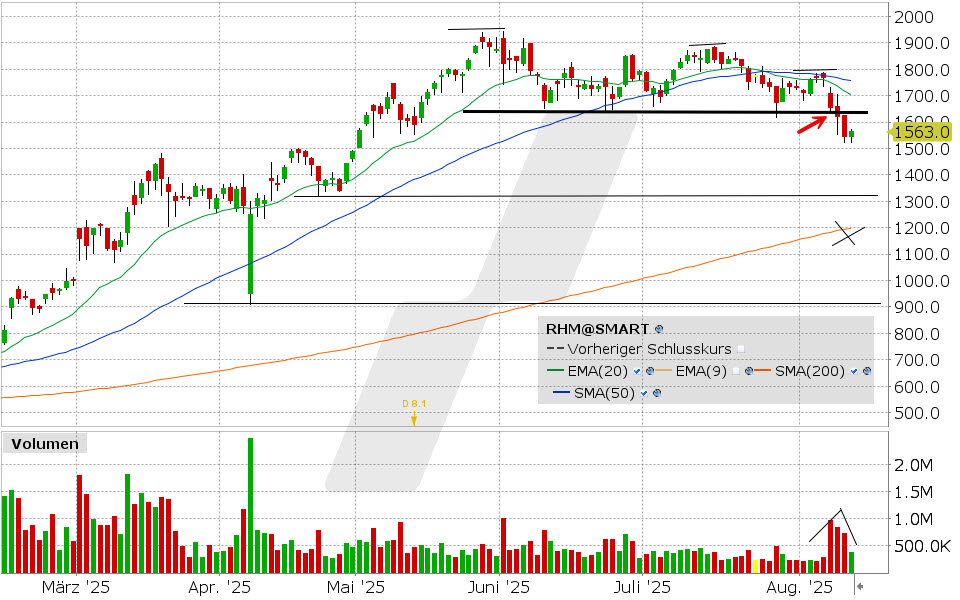The width and height of the screenshot is (960, 600).
Task: Click the yellow 1563.0 current price tag
Action: (x=921, y=132)
